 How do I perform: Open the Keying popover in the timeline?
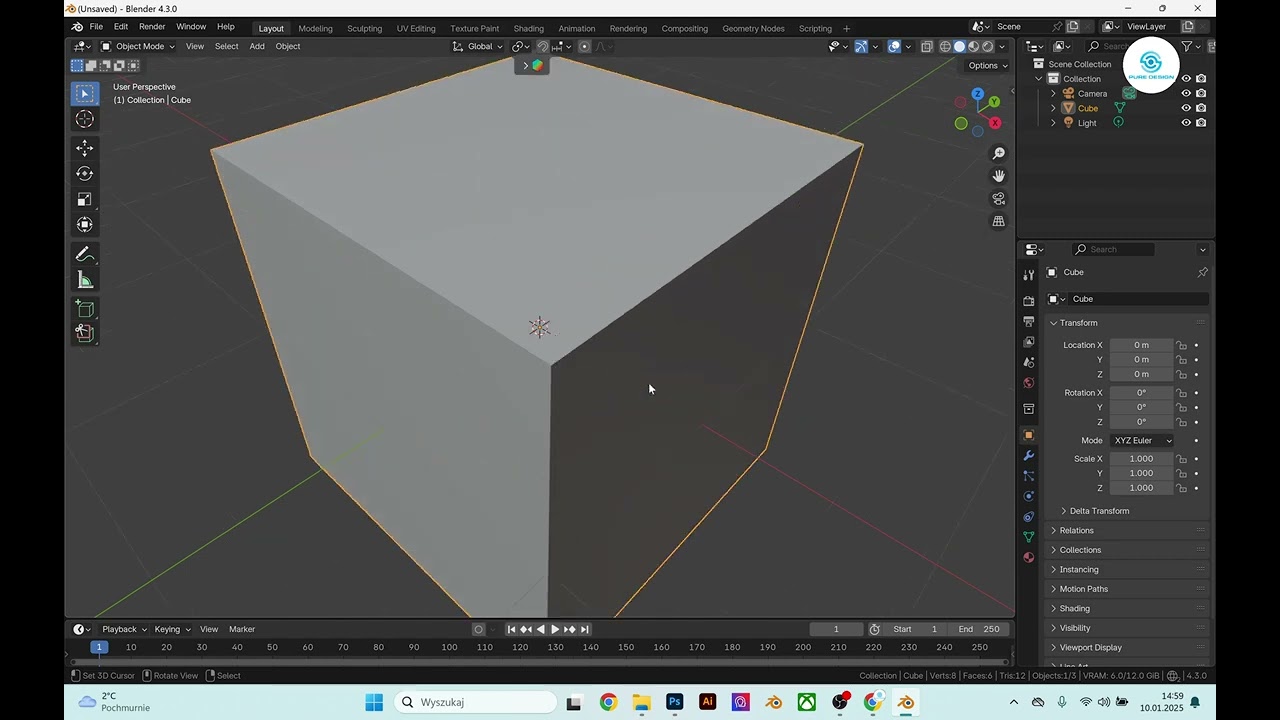(x=171, y=629)
